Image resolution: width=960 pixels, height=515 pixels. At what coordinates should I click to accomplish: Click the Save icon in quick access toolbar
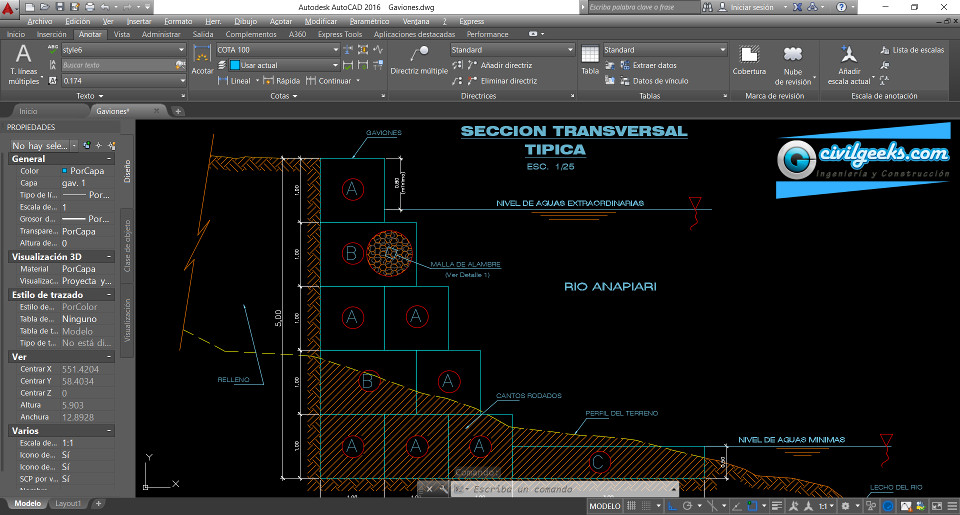coord(60,6)
